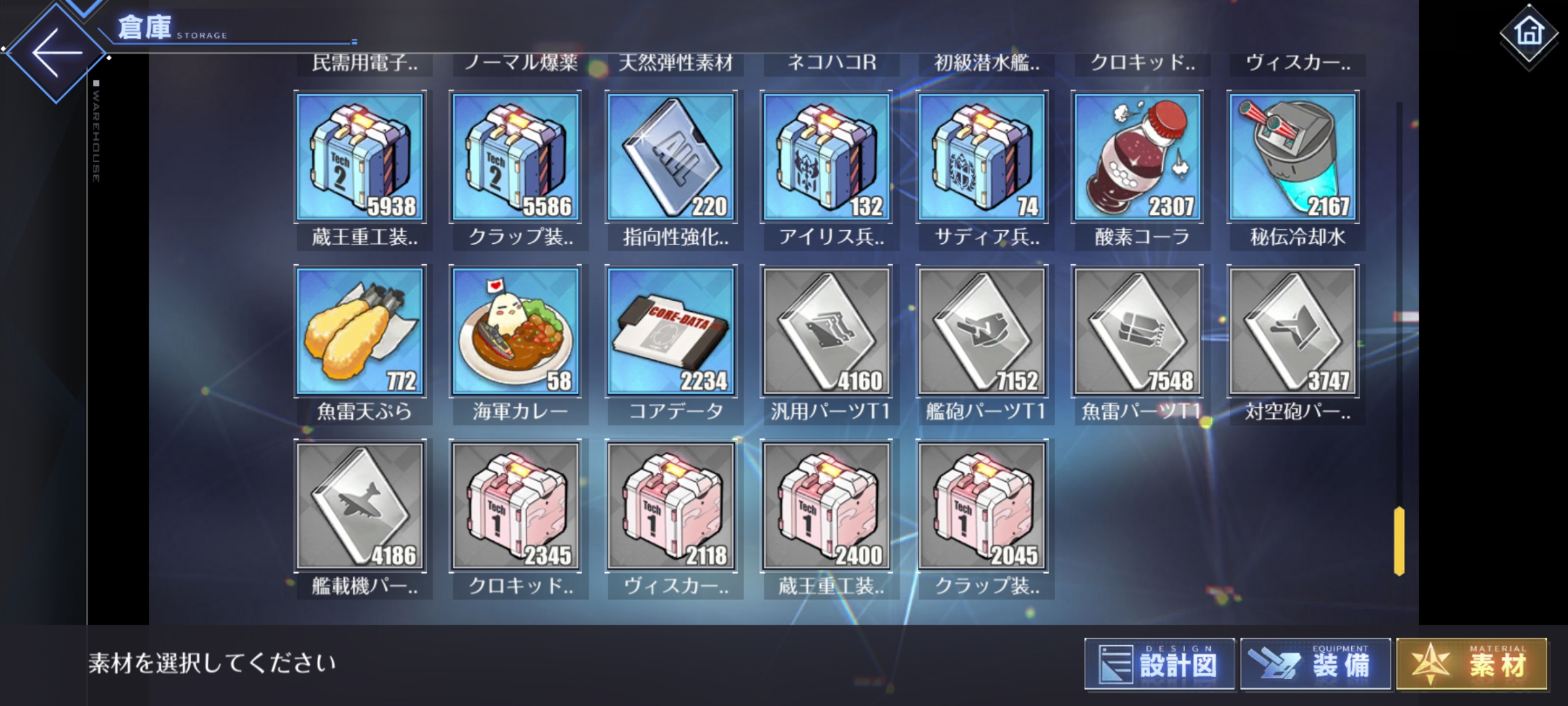Switch to the 装備 equipment tab
The width and height of the screenshot is (1568, 706).
(x=1315, y=664)
